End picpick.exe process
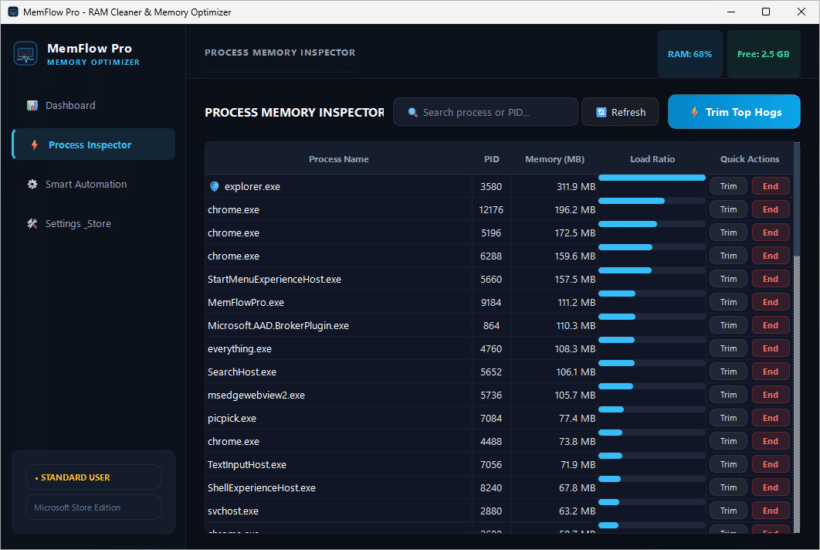The width and height of the screenshot is (820, 550). [770, 418]
